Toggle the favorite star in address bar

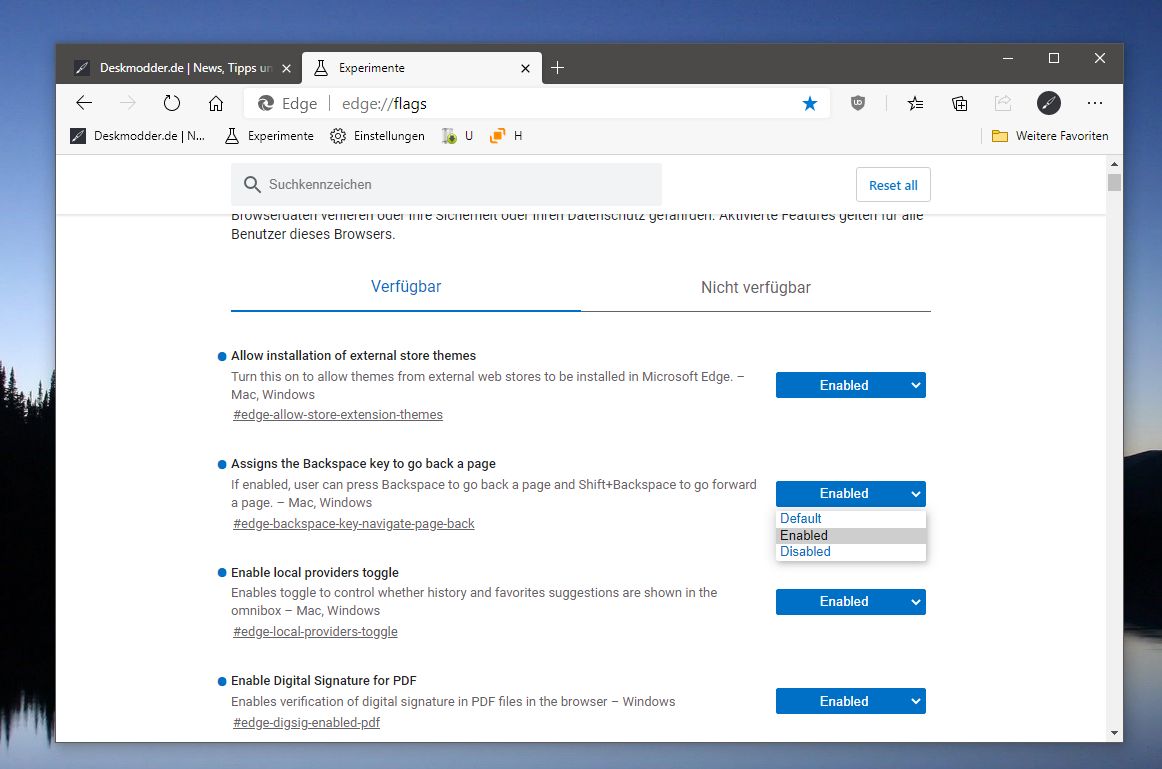810,104
